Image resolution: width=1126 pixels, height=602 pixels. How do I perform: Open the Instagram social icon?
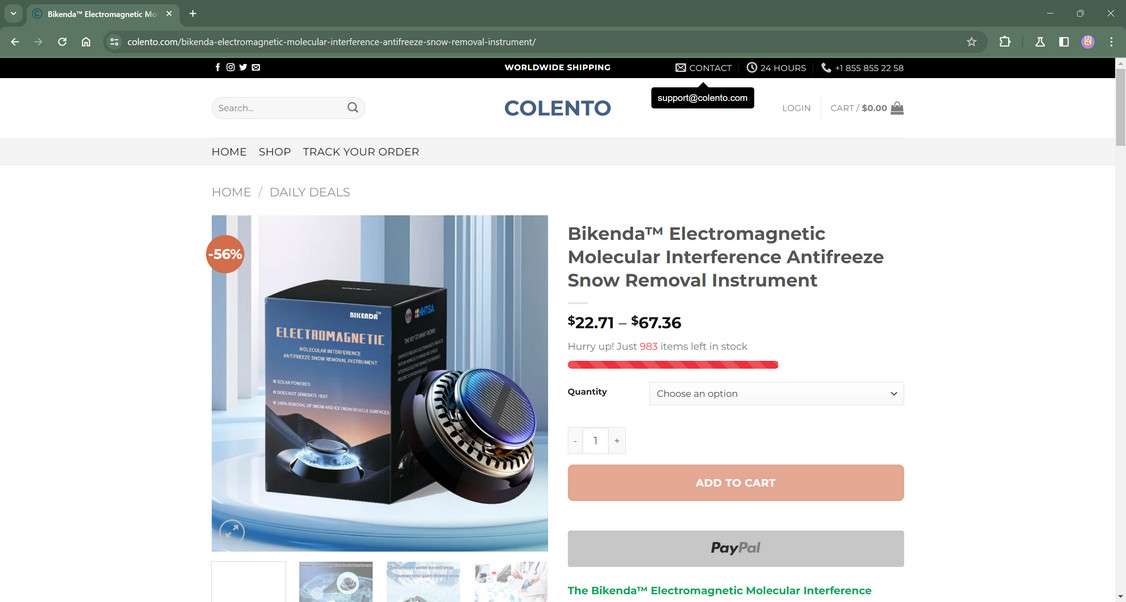tap(231, 68)
